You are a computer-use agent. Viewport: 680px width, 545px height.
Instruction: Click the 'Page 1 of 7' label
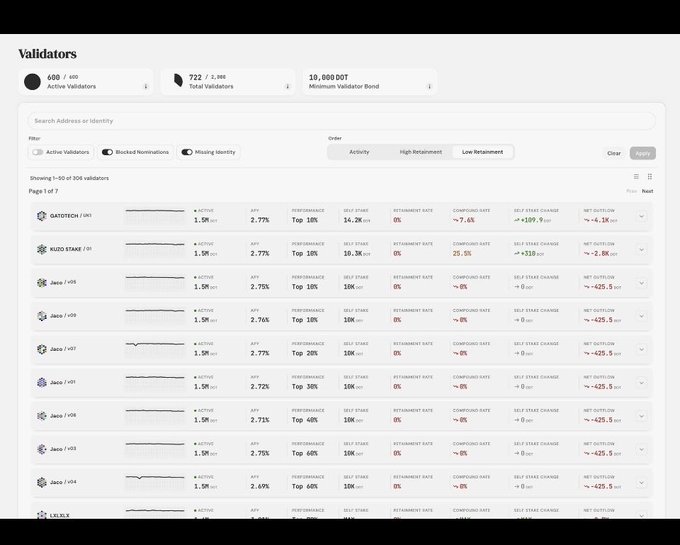coord(43,191)
